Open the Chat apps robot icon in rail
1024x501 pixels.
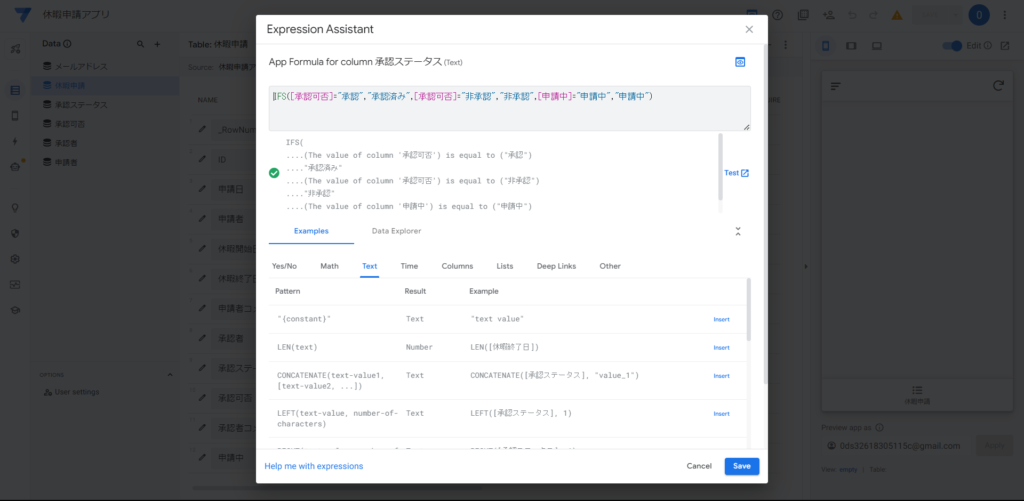coord(15,167)
